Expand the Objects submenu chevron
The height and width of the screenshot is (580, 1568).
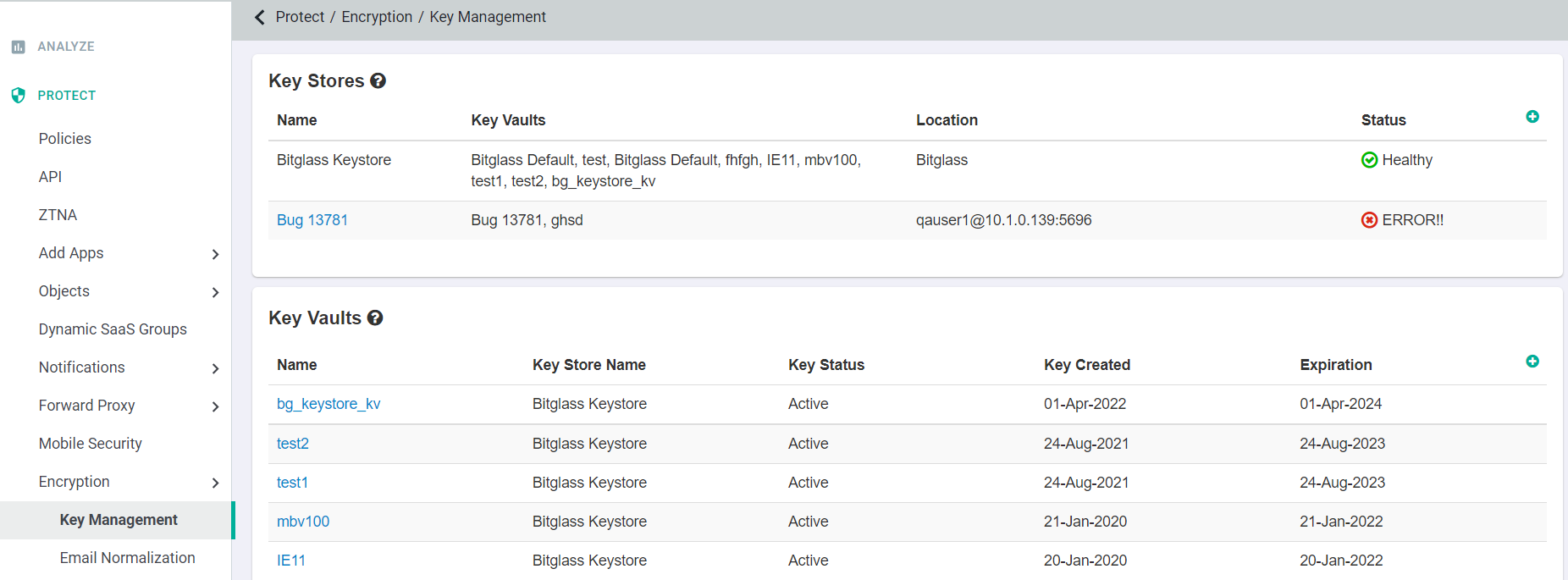(x=215, y=292)
